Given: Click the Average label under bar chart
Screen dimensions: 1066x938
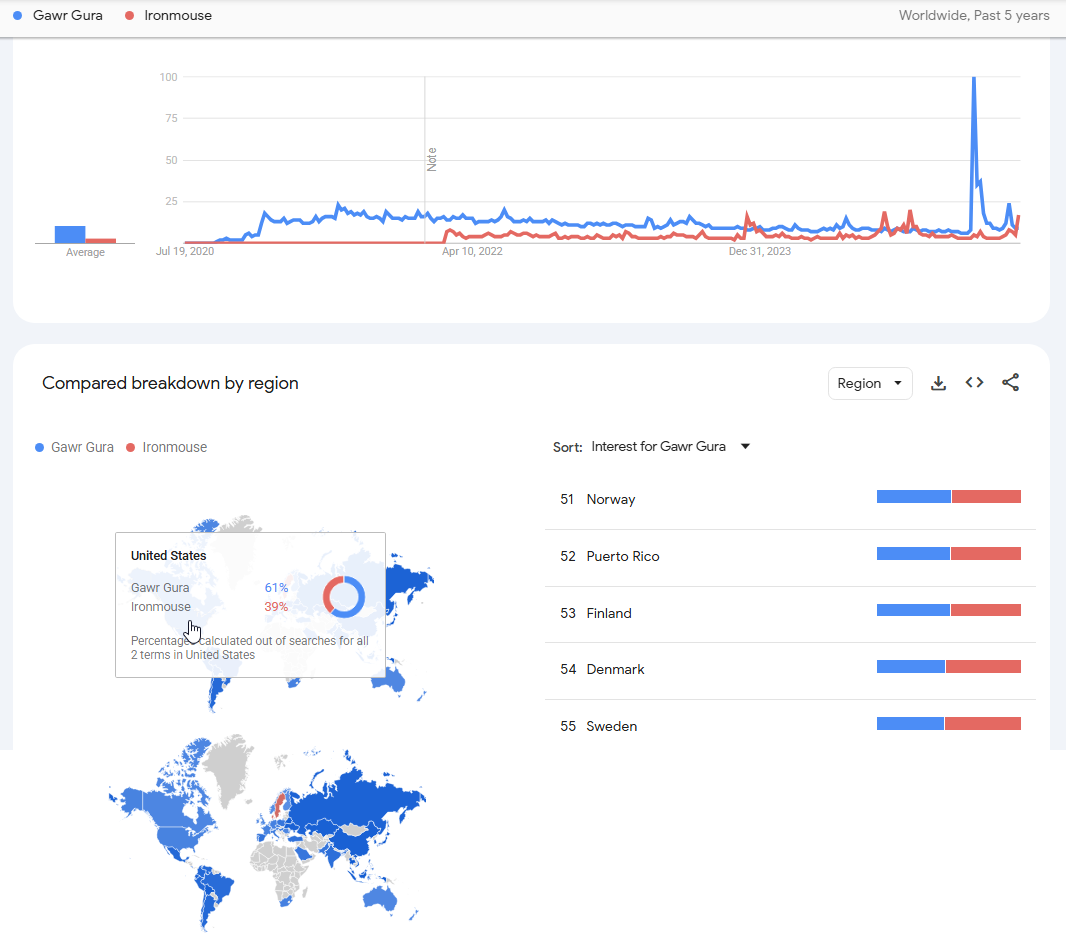Looking at the screenshot, I should click(x=85, y=252).
